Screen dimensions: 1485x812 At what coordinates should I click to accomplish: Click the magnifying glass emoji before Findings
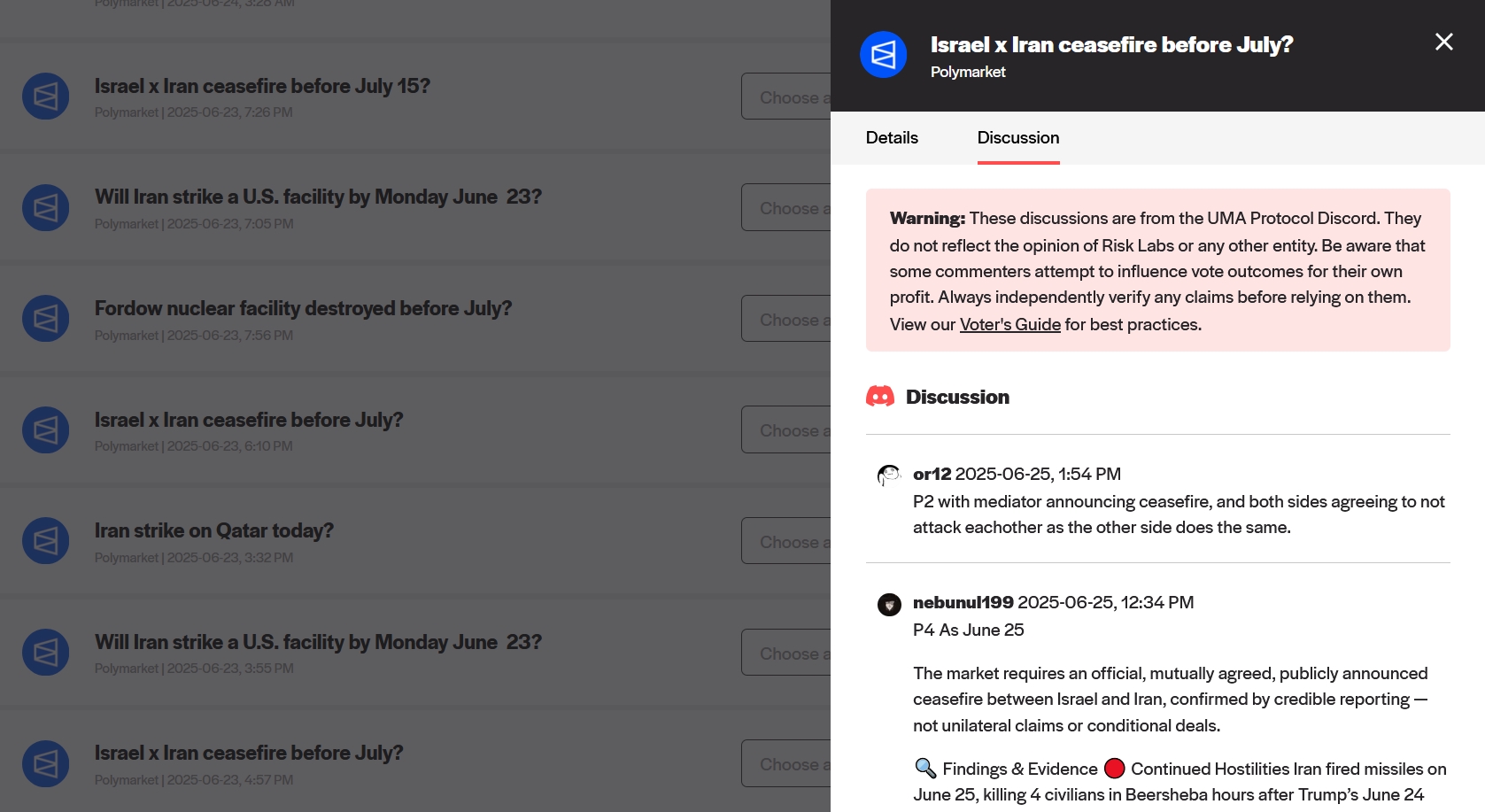[x=925, y=769]
